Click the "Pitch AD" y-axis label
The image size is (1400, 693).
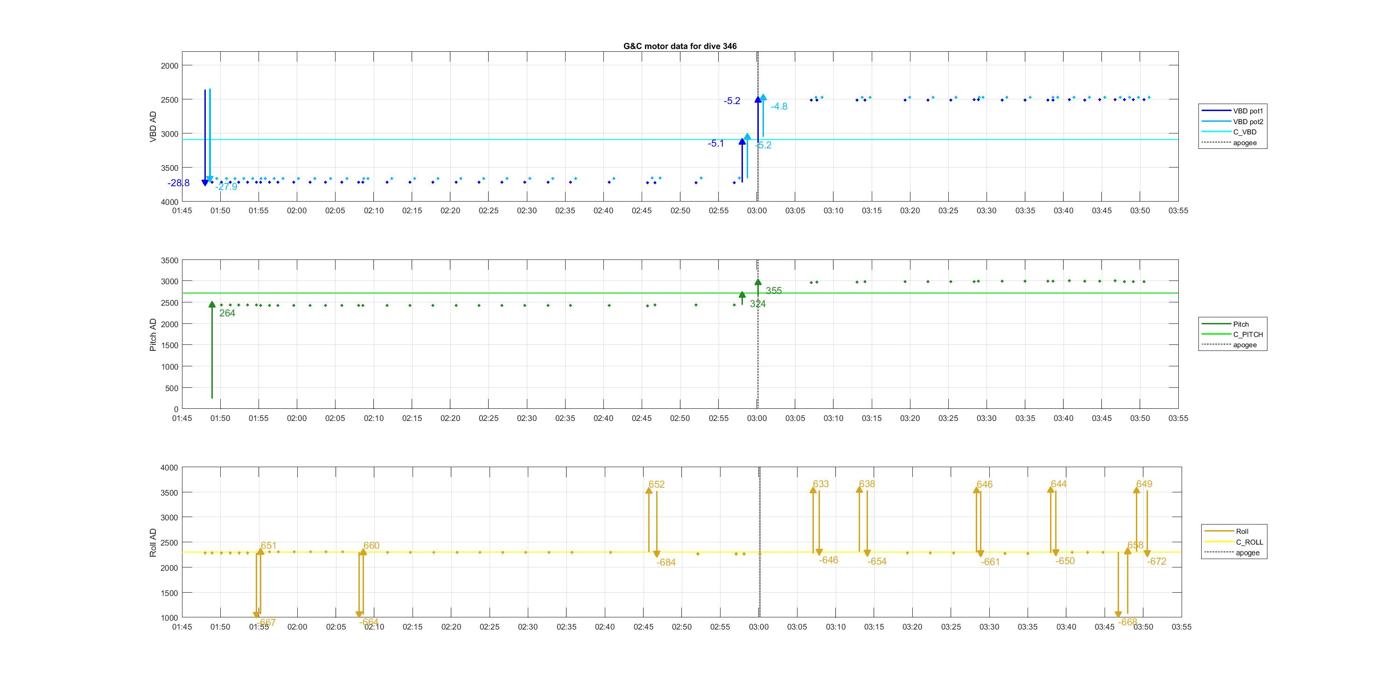pyautogui.click(x=154, y=335)
